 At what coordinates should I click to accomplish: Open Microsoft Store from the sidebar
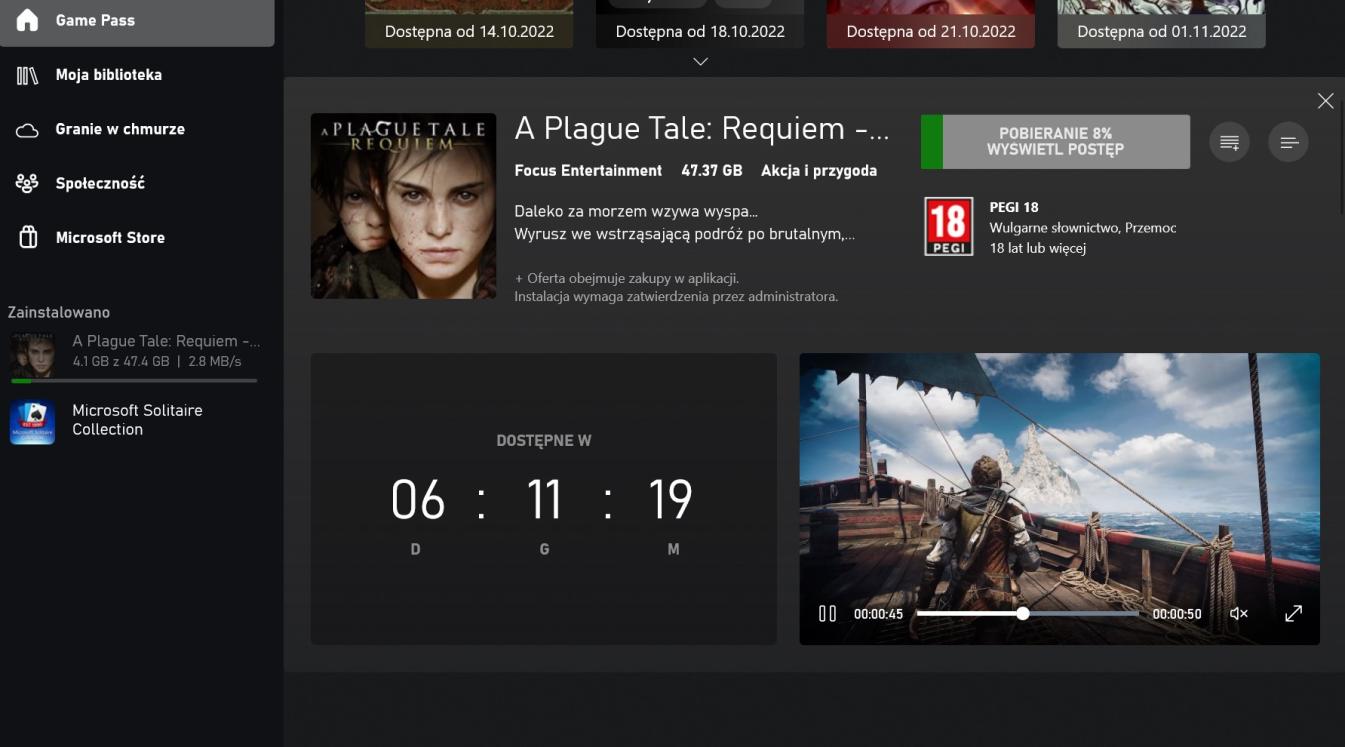(110, 237)
